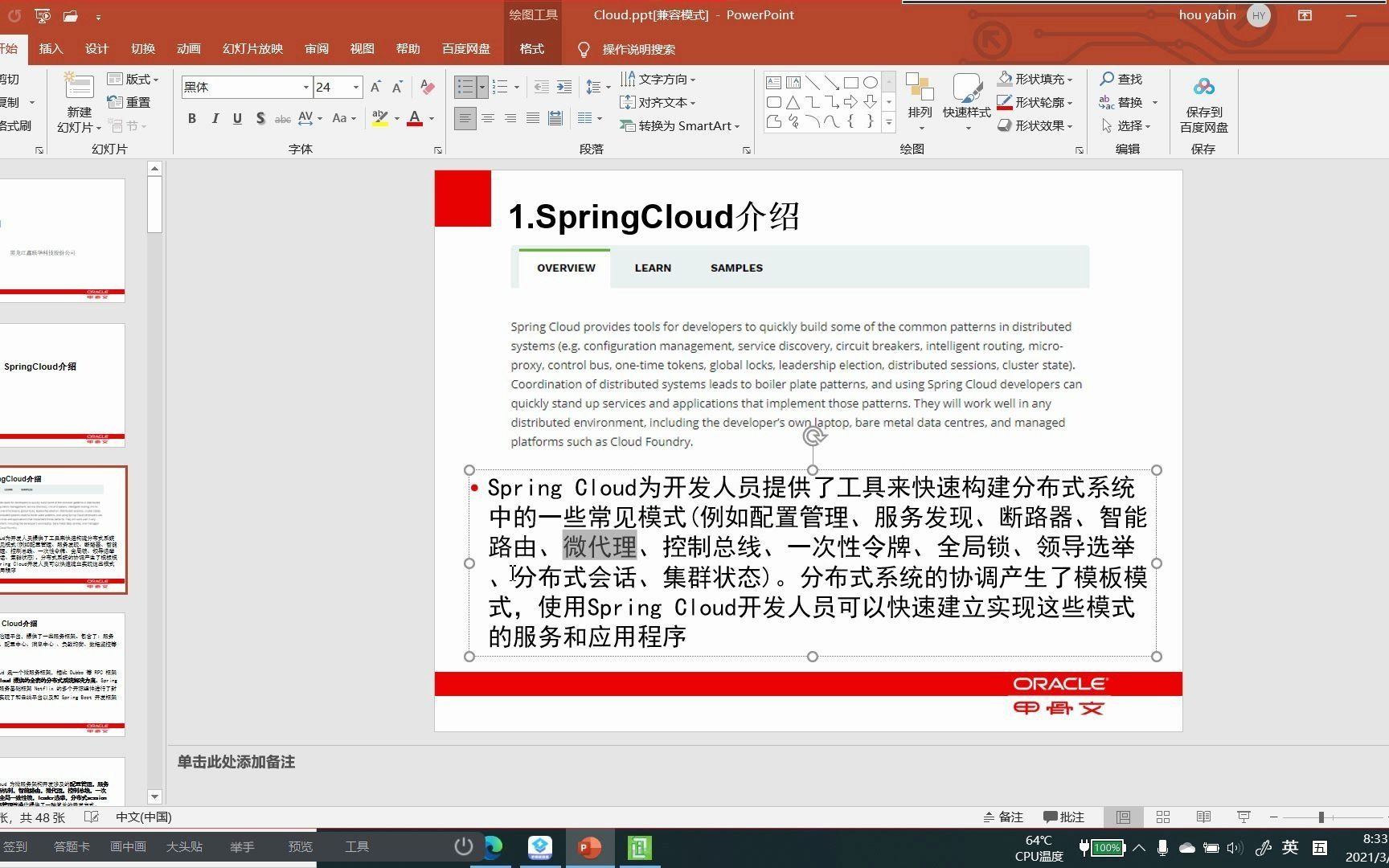
Task: Click the New Slide icon
Action: (x=79, y=86)
